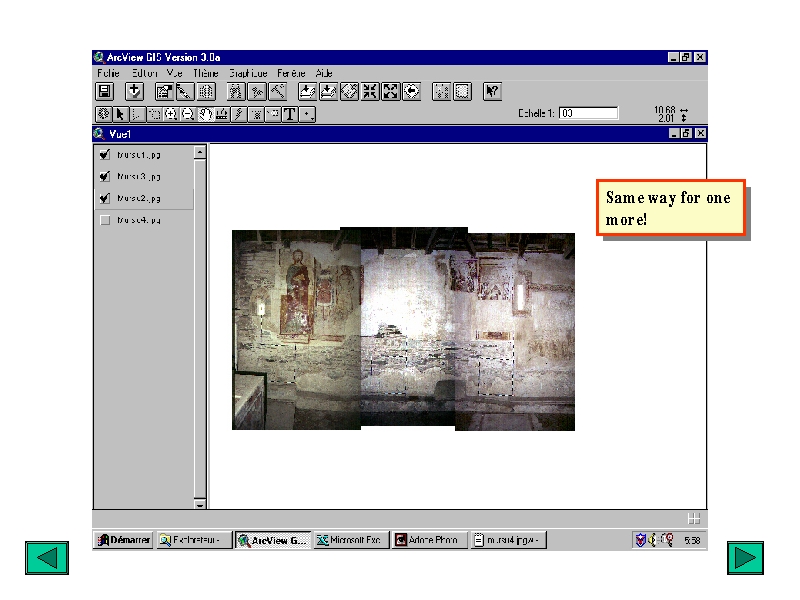Select the Pointer arrow tool
The image size is (800, 600).
120,114
